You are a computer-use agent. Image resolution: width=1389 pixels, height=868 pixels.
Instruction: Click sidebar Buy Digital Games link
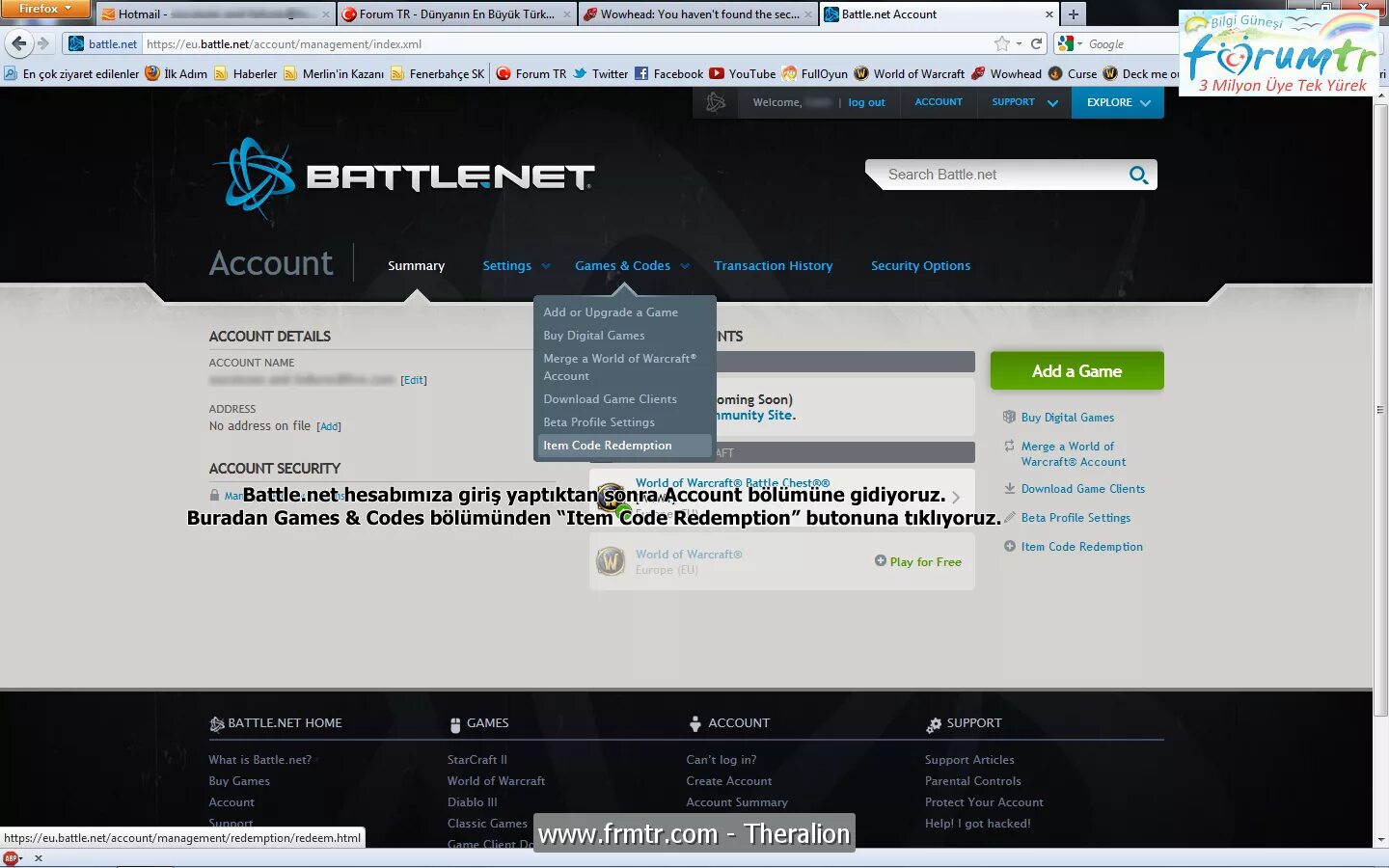coord(1067,418)
